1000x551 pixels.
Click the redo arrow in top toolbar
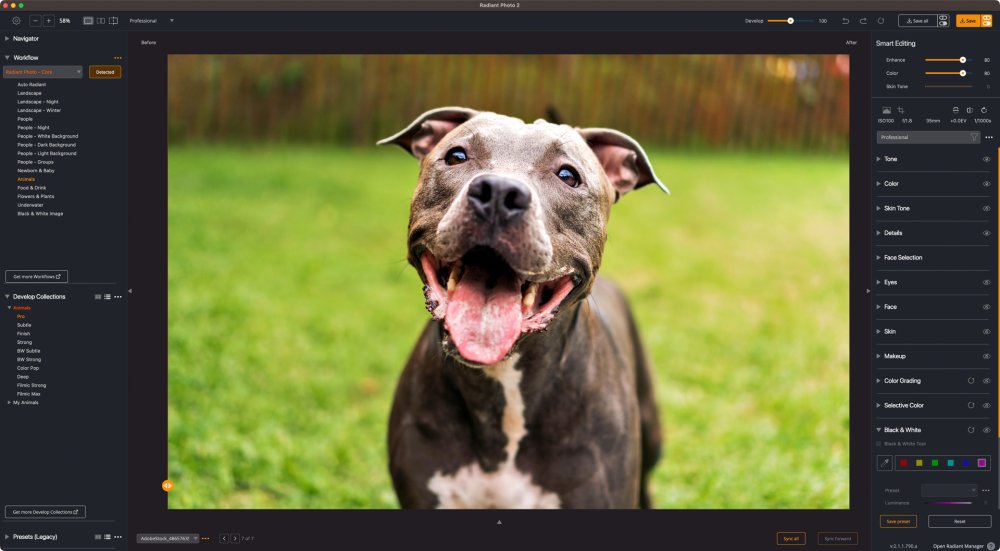click(x=863, y=20)
